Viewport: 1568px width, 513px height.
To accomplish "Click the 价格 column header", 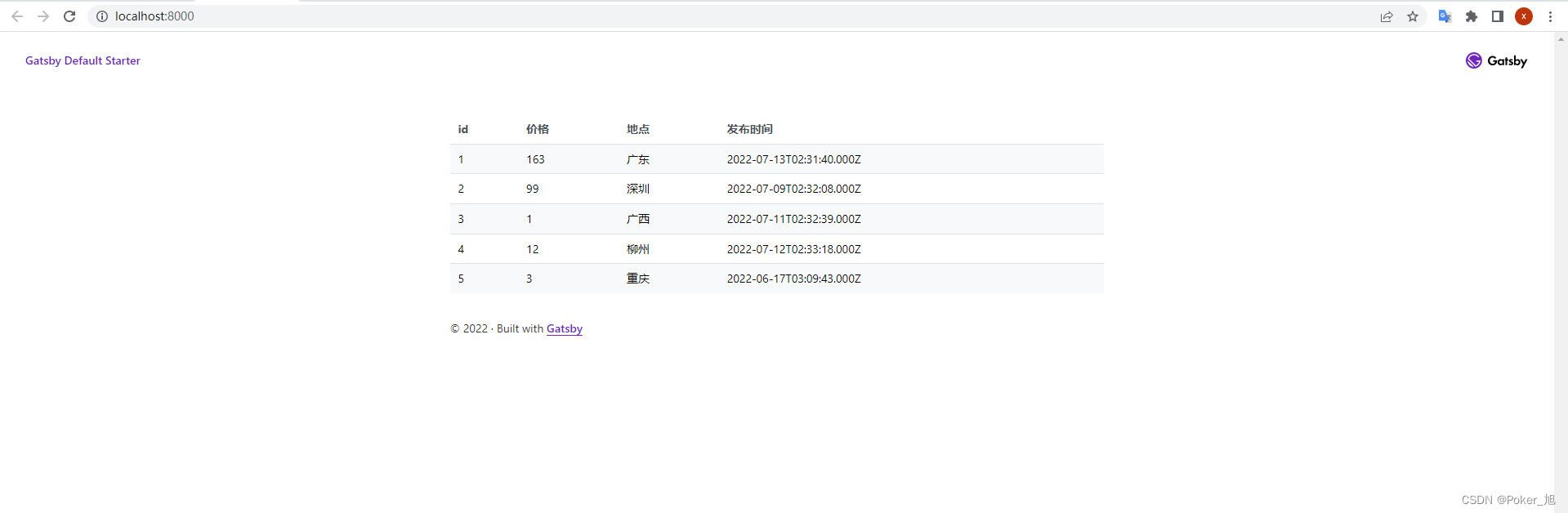I will (x=538, y=129).
